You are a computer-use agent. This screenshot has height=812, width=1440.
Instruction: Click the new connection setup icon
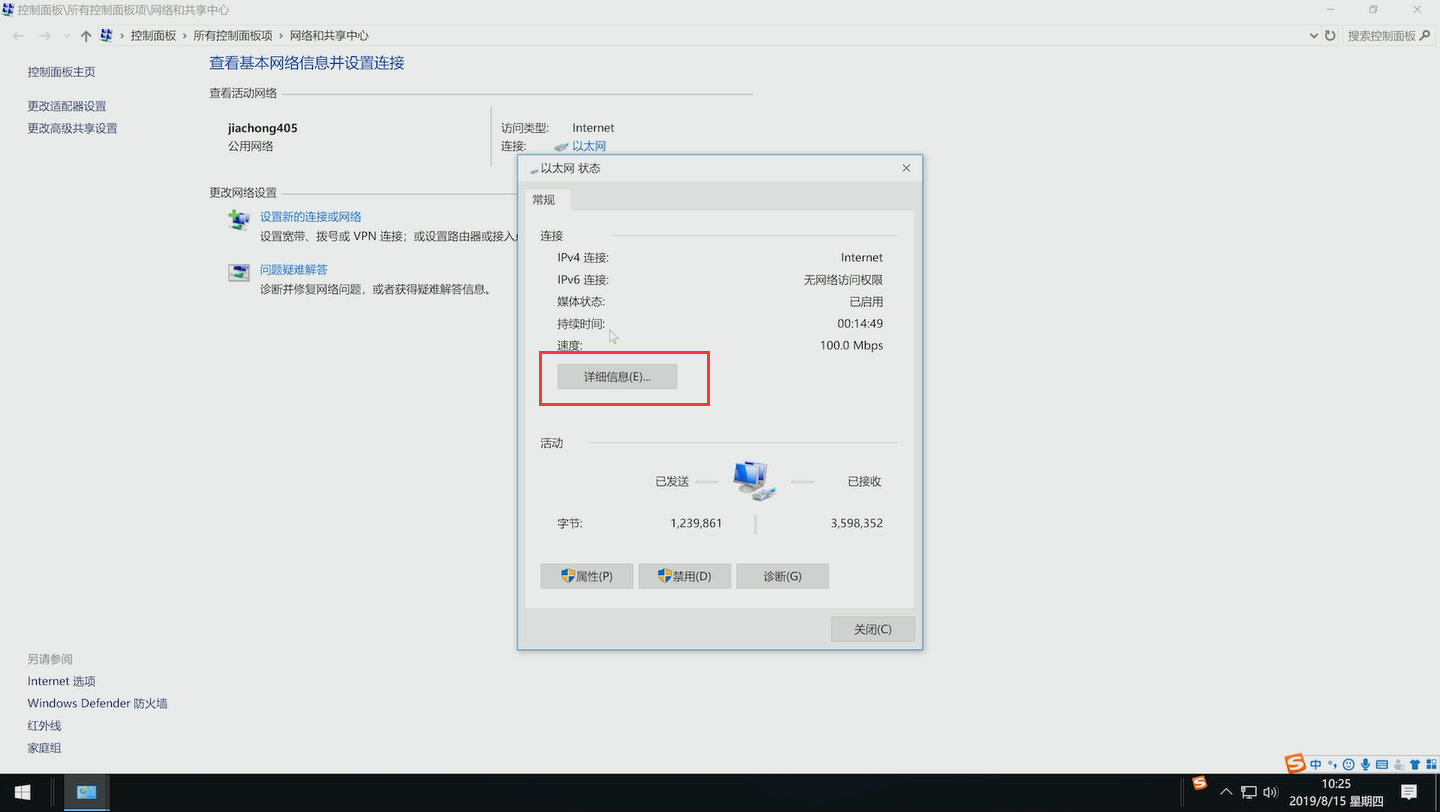click(239, 220)
